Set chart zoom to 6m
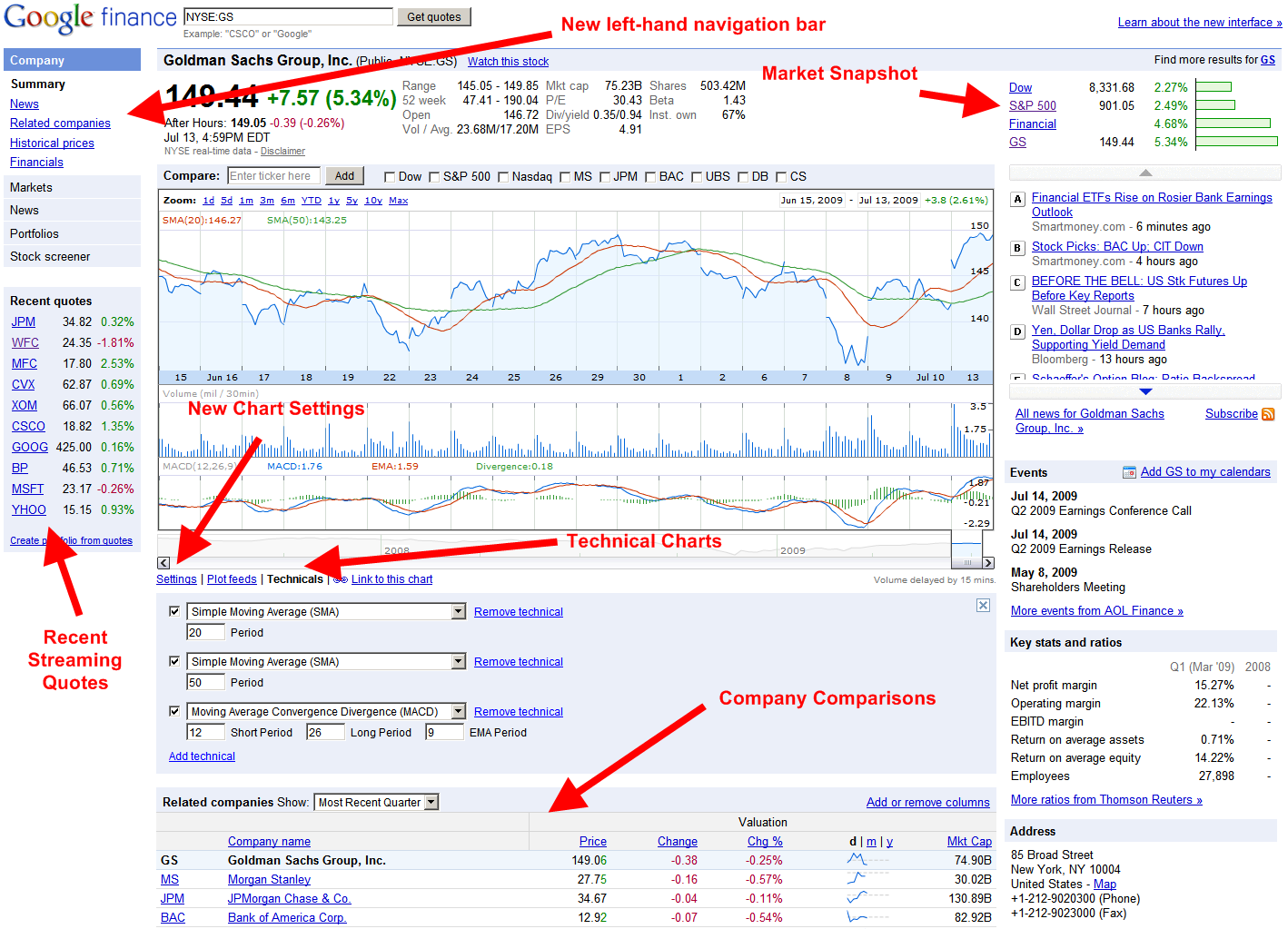This screenshot has height=929, width=1288. click(x=288, y=201)
